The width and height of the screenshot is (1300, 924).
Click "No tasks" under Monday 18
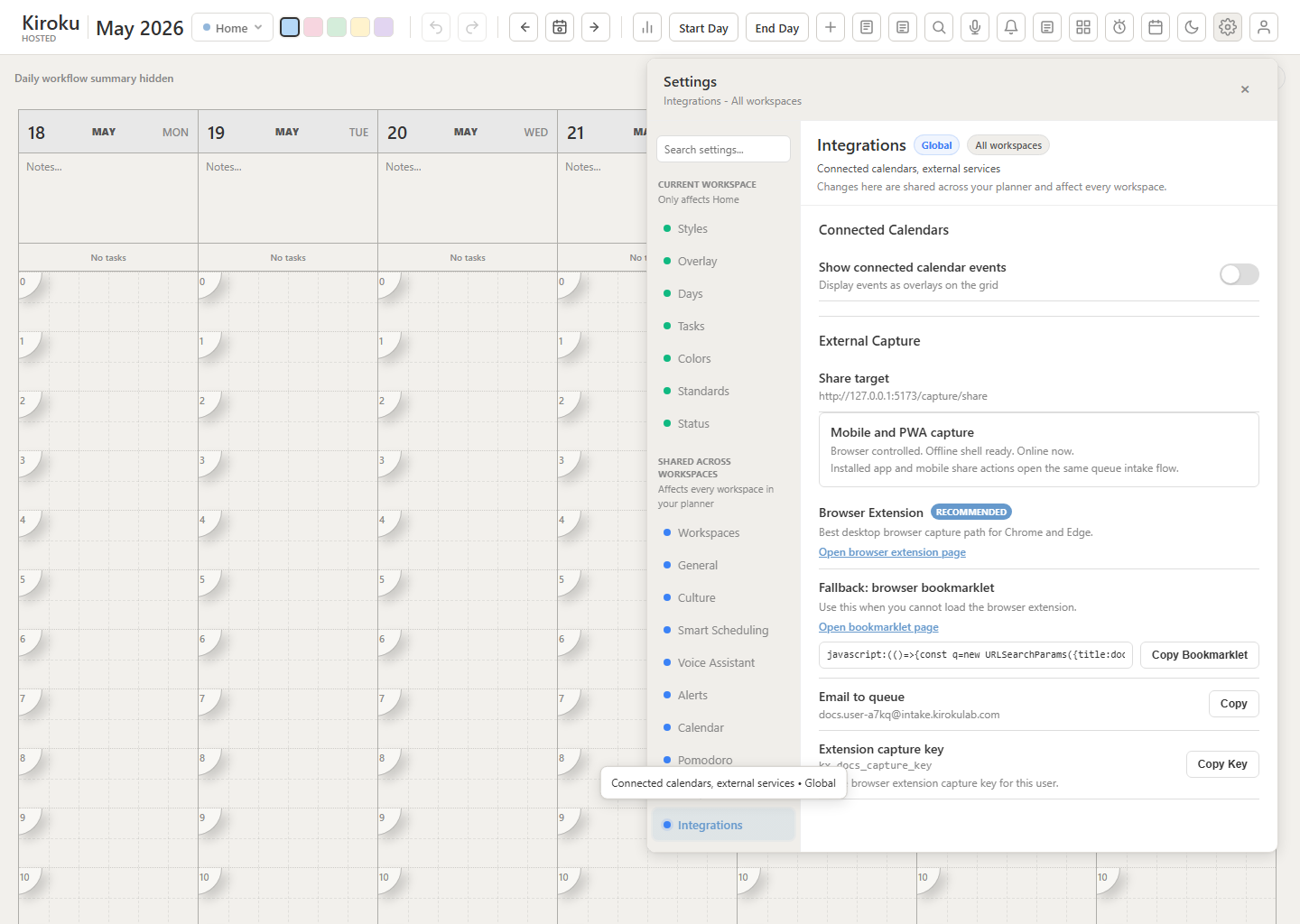click(x=108, y=258)
